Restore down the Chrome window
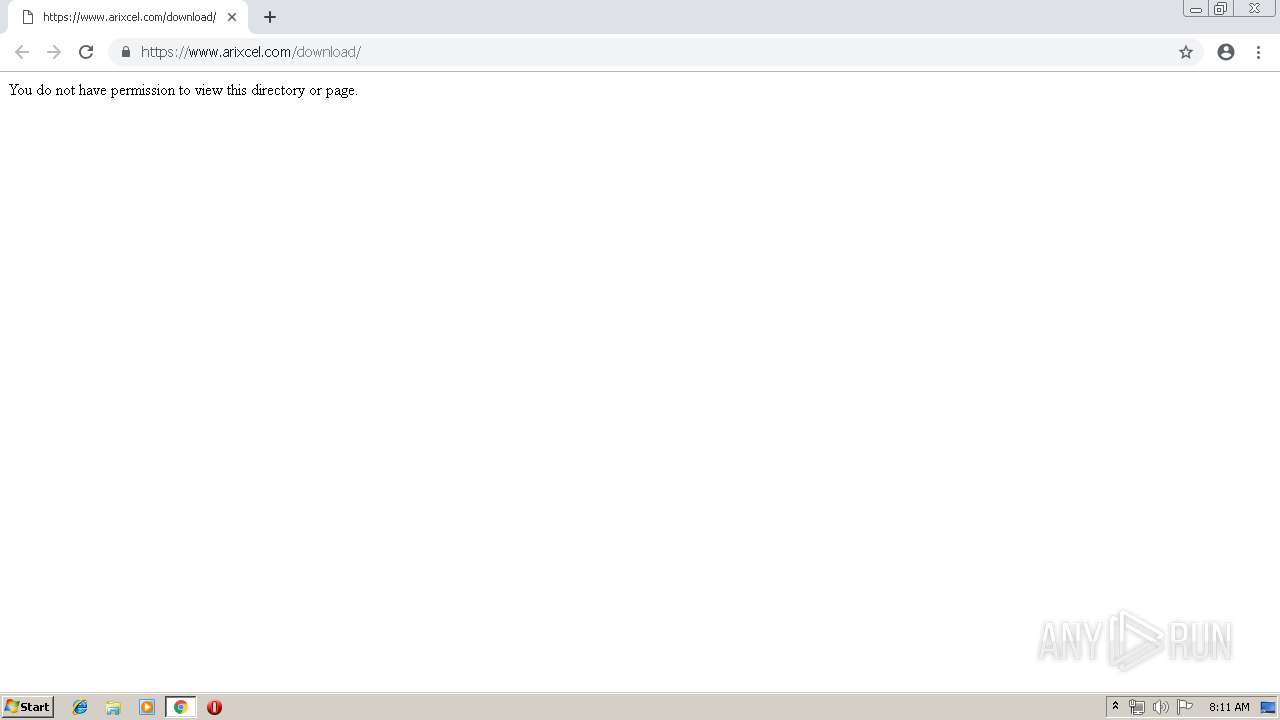 coord(1220,9)
